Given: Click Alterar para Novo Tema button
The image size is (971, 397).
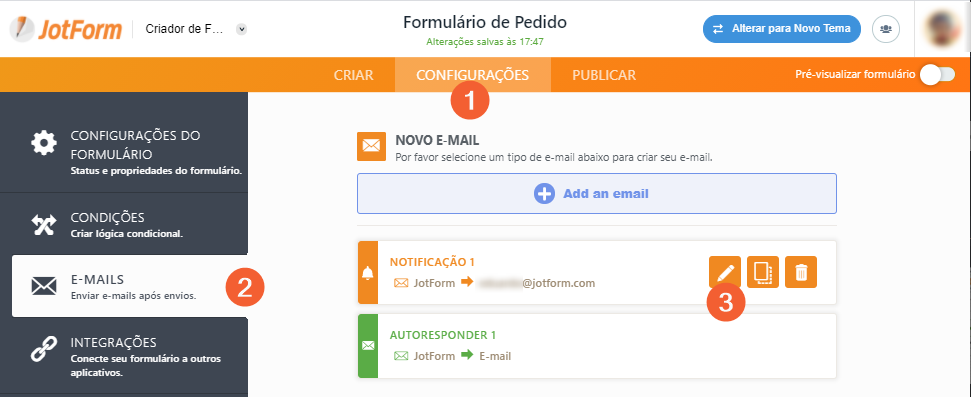Looking at the screenshot, I should point(782,29).
